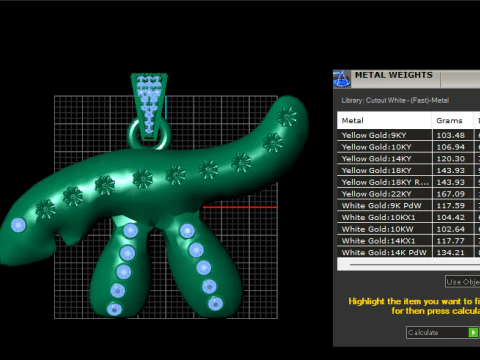
Task: Select the White Gold:14K PdW row
Action: pyautogui.click(x=408, y=252)
